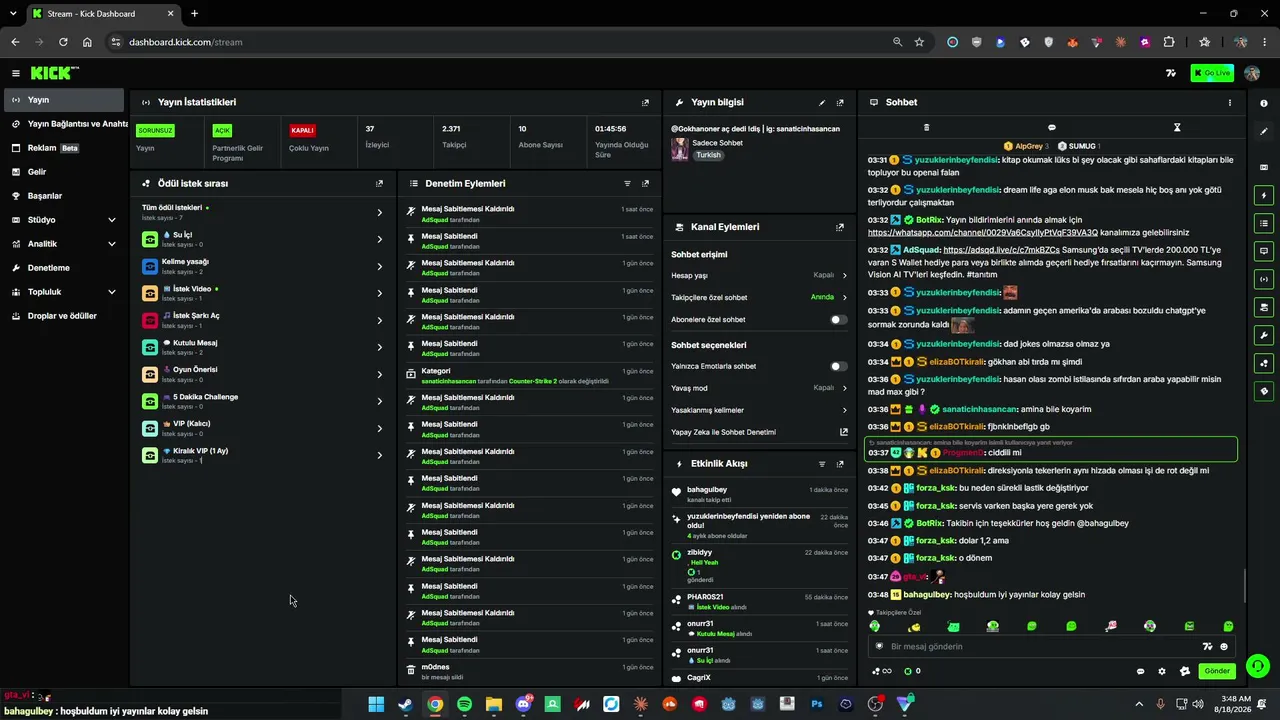Viewport: 1280px width, 720px height.
Task: Open the emoji picker in the message box
Action: [x=1223, y=647]
